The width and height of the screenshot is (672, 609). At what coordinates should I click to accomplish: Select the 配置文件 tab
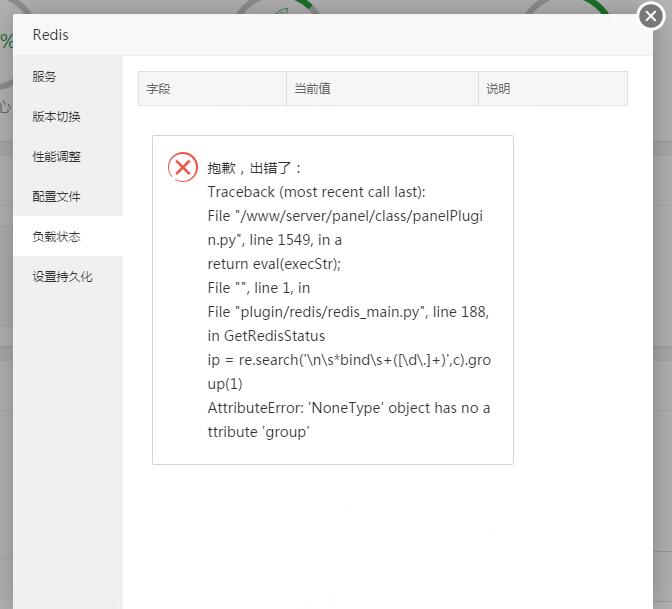tap(68, 196)
